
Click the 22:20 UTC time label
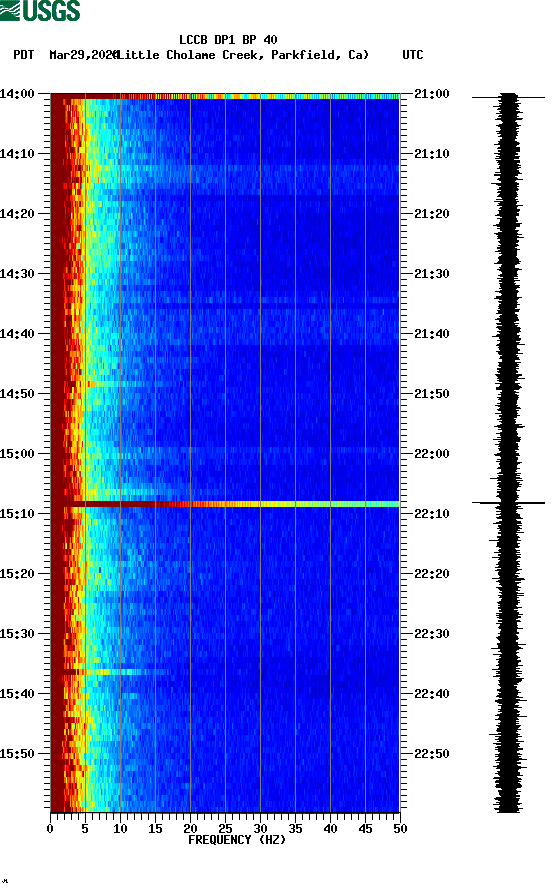pyautogui.click(x=432, y=574)
